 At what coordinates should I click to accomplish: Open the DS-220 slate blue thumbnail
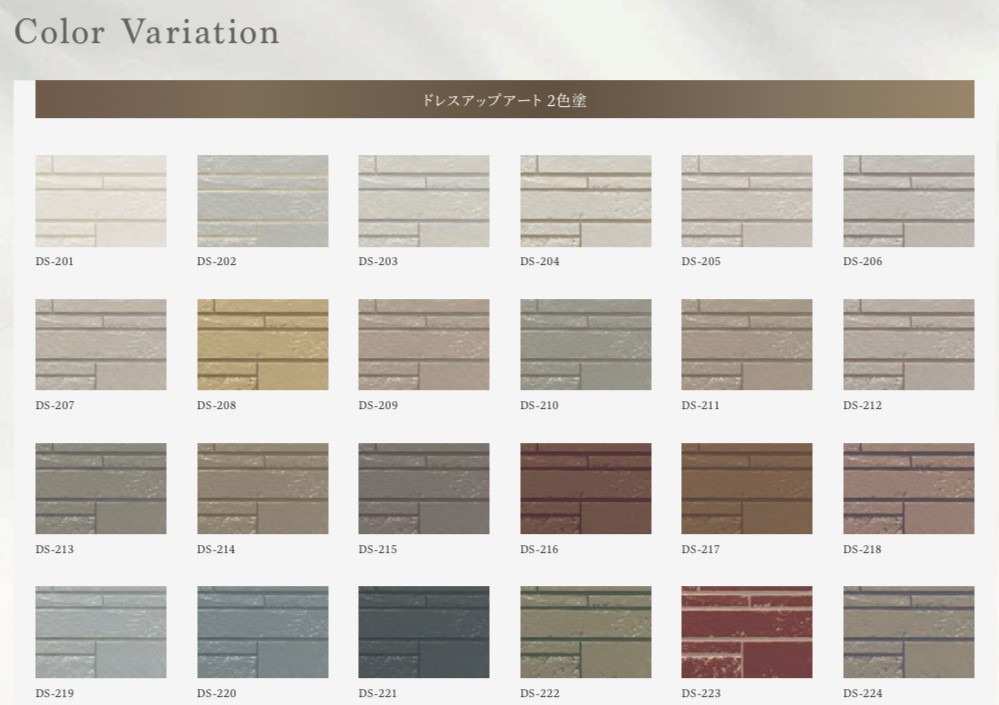coord(262,632)
